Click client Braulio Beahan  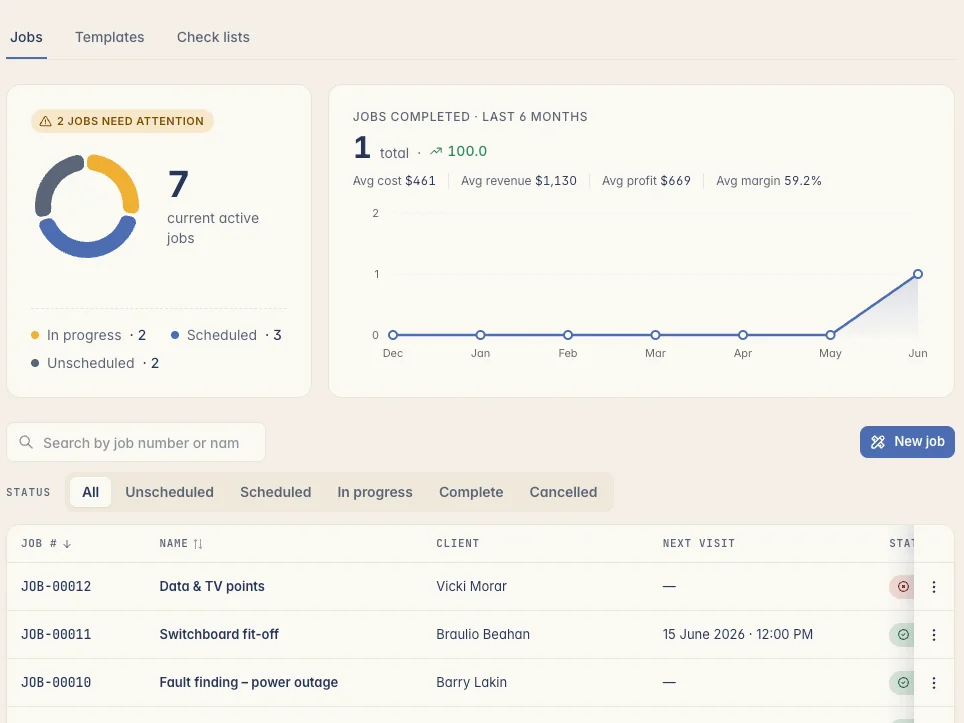(x=483, y=634)
